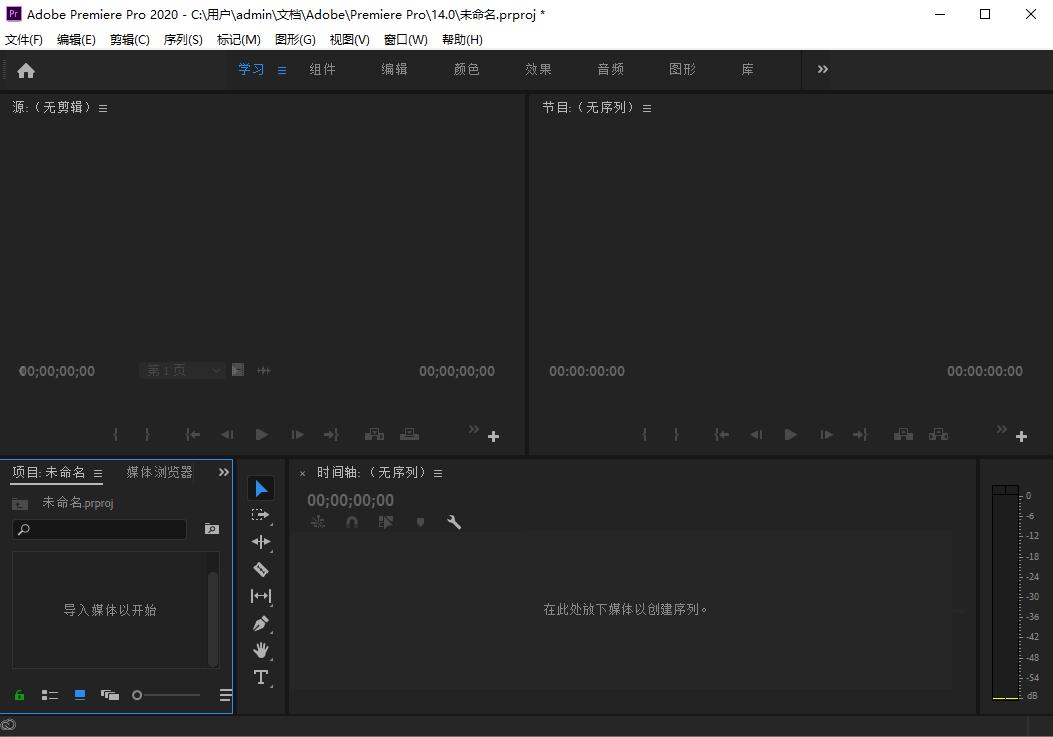Image resolution: width=1053 pixels, height=737 pixels.
Task: Open the 序列(S) menu
Action: tap(183, 39)
